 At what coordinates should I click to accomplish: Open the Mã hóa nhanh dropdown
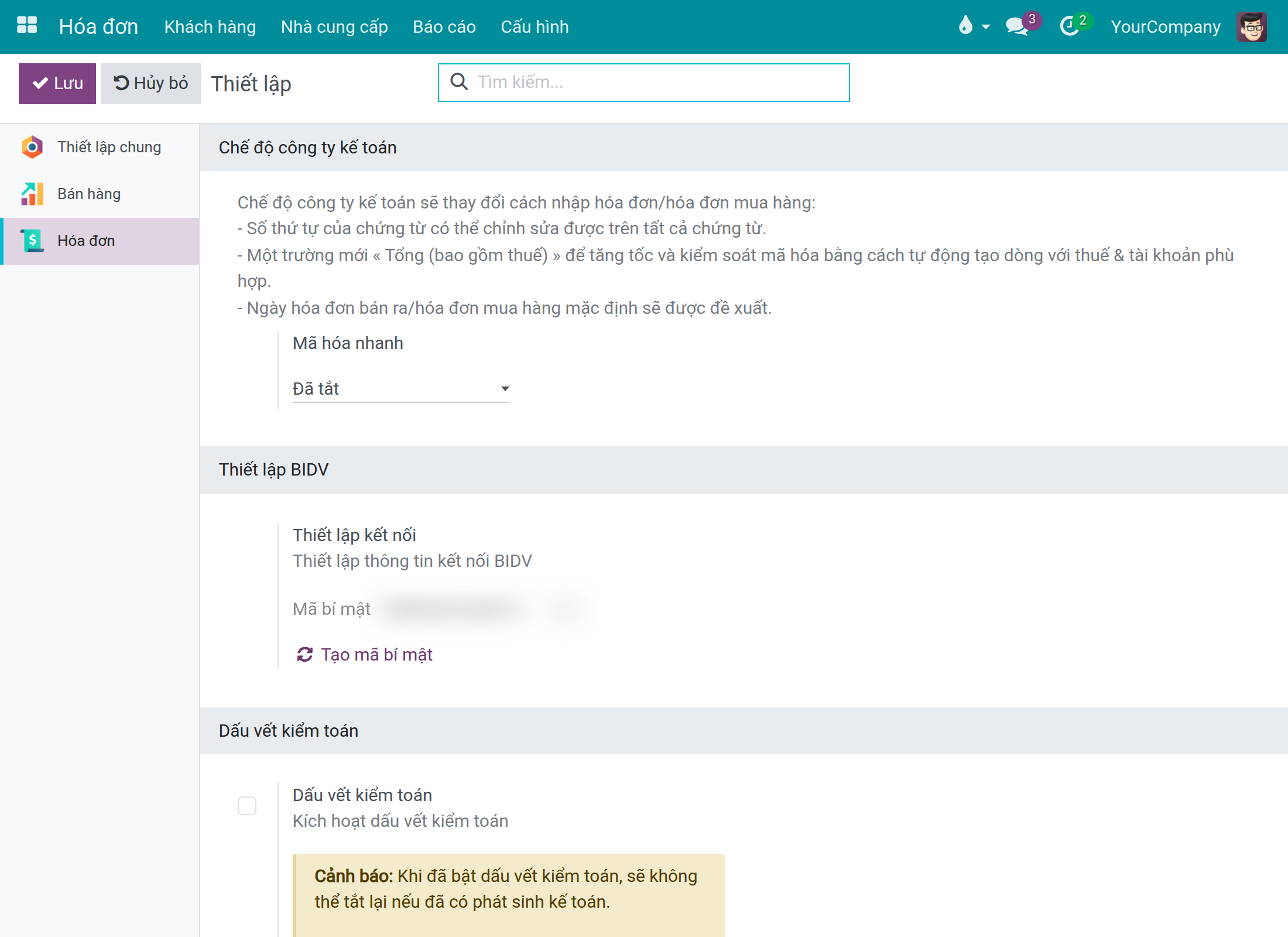click(x=400, y=389)
